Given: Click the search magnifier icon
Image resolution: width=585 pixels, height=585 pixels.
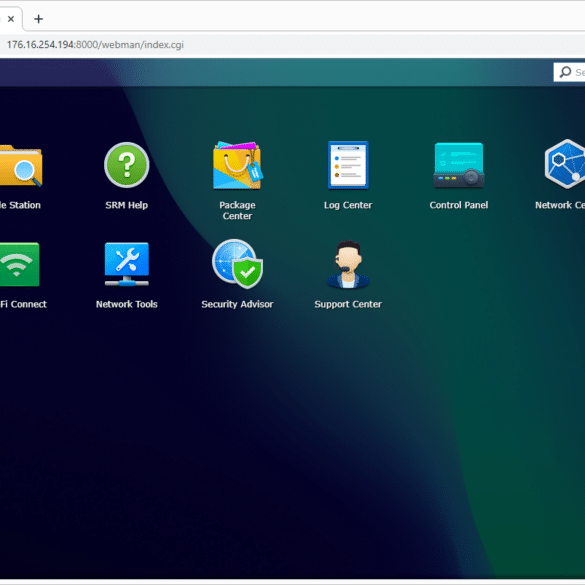Looking at the screenshot, I should [x=565, y=72].
